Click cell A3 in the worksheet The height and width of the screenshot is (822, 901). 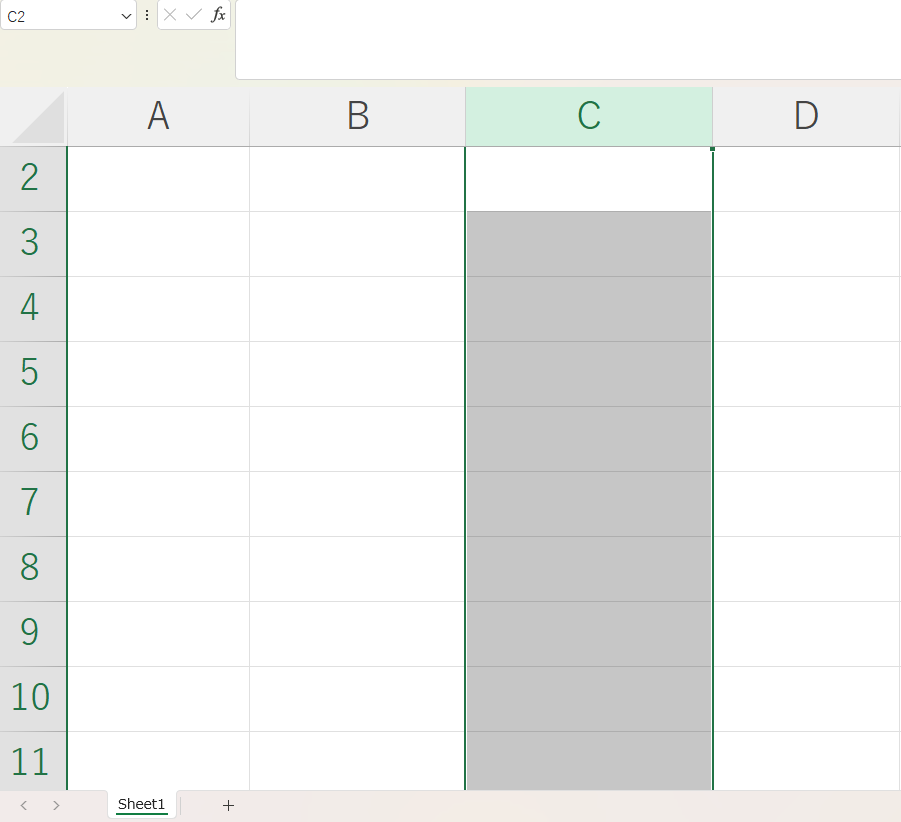point(159,244)
